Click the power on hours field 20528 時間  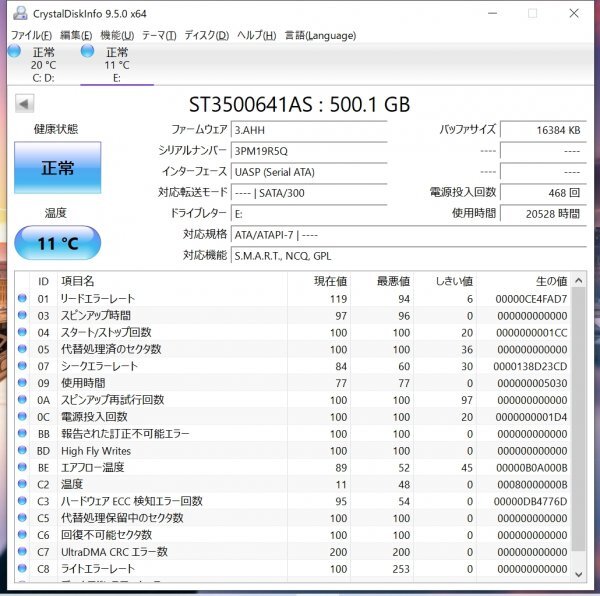point(543,214)
